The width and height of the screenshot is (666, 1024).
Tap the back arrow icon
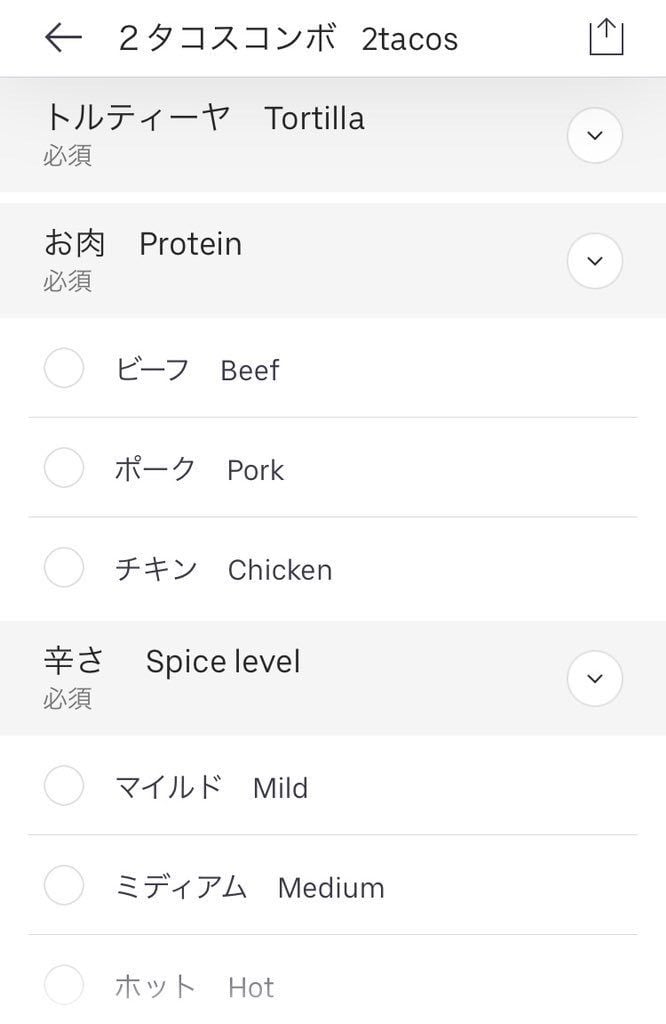point(63,38)
